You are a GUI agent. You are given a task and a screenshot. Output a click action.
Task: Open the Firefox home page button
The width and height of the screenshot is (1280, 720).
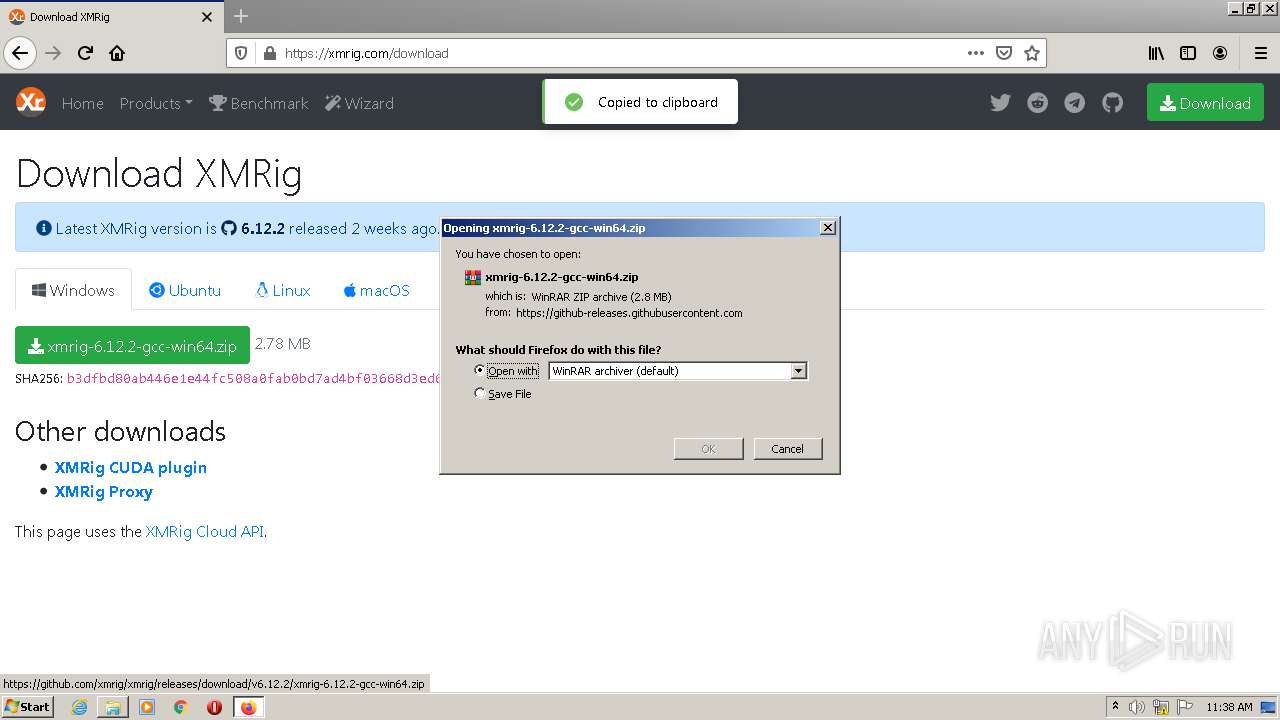pos(117,53)
